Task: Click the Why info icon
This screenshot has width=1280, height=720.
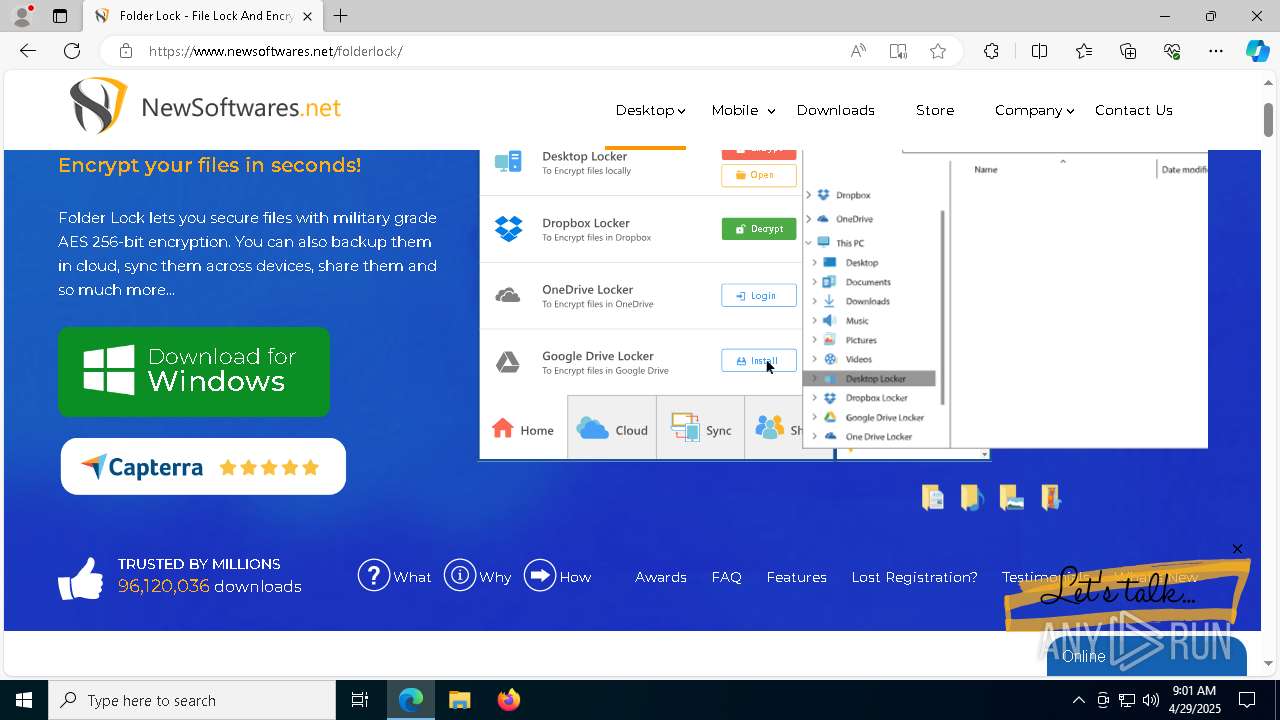Action: coord(460,575)
